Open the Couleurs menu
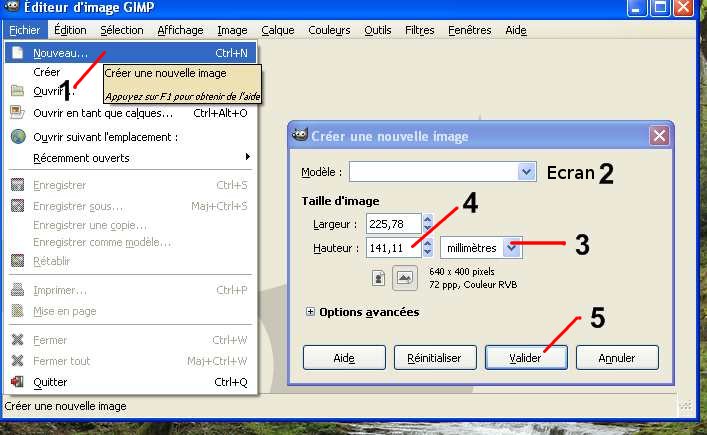707x435 pixels. [x=329, y=30]
